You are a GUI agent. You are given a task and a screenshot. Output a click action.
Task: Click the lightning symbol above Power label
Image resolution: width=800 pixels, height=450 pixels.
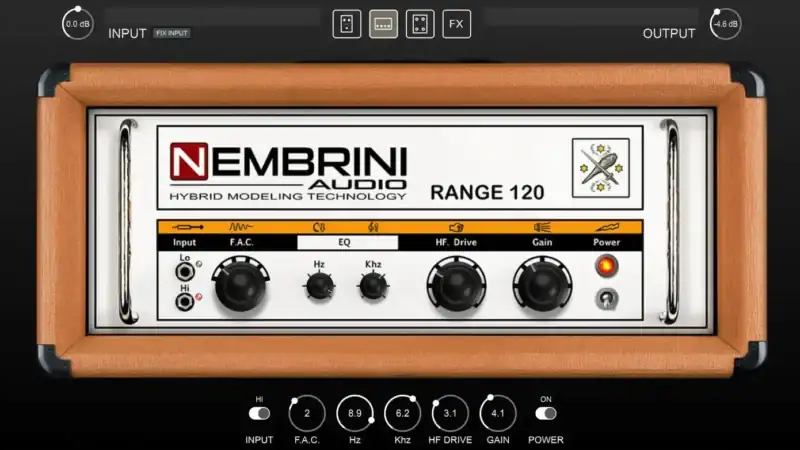pyautogui.click(x=607, y=227)
